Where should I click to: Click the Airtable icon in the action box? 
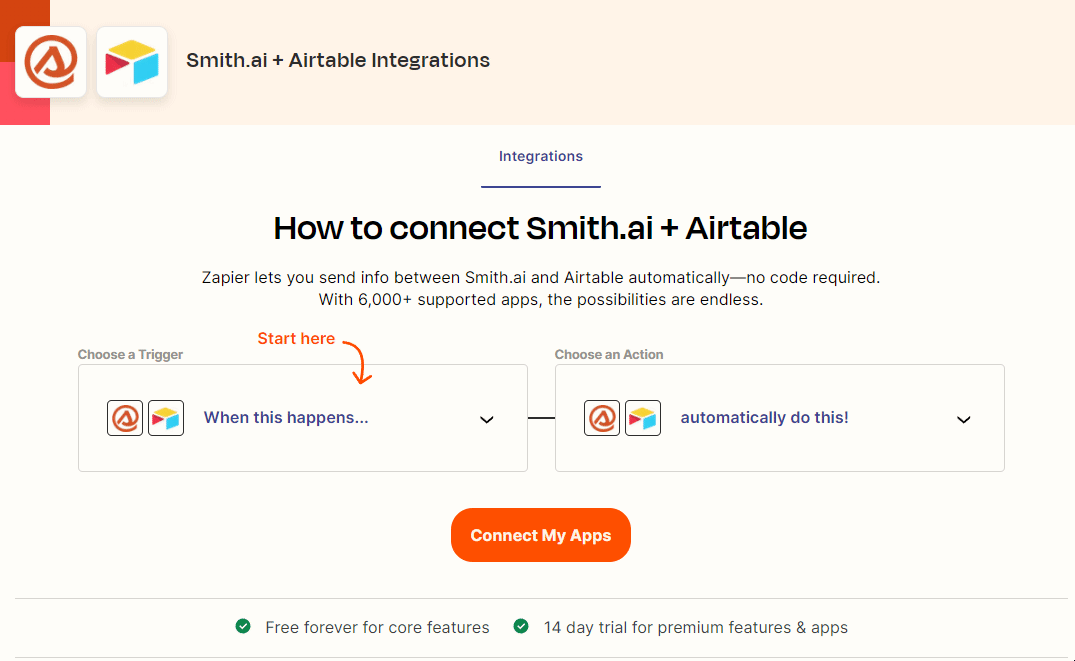coord(643,417)
